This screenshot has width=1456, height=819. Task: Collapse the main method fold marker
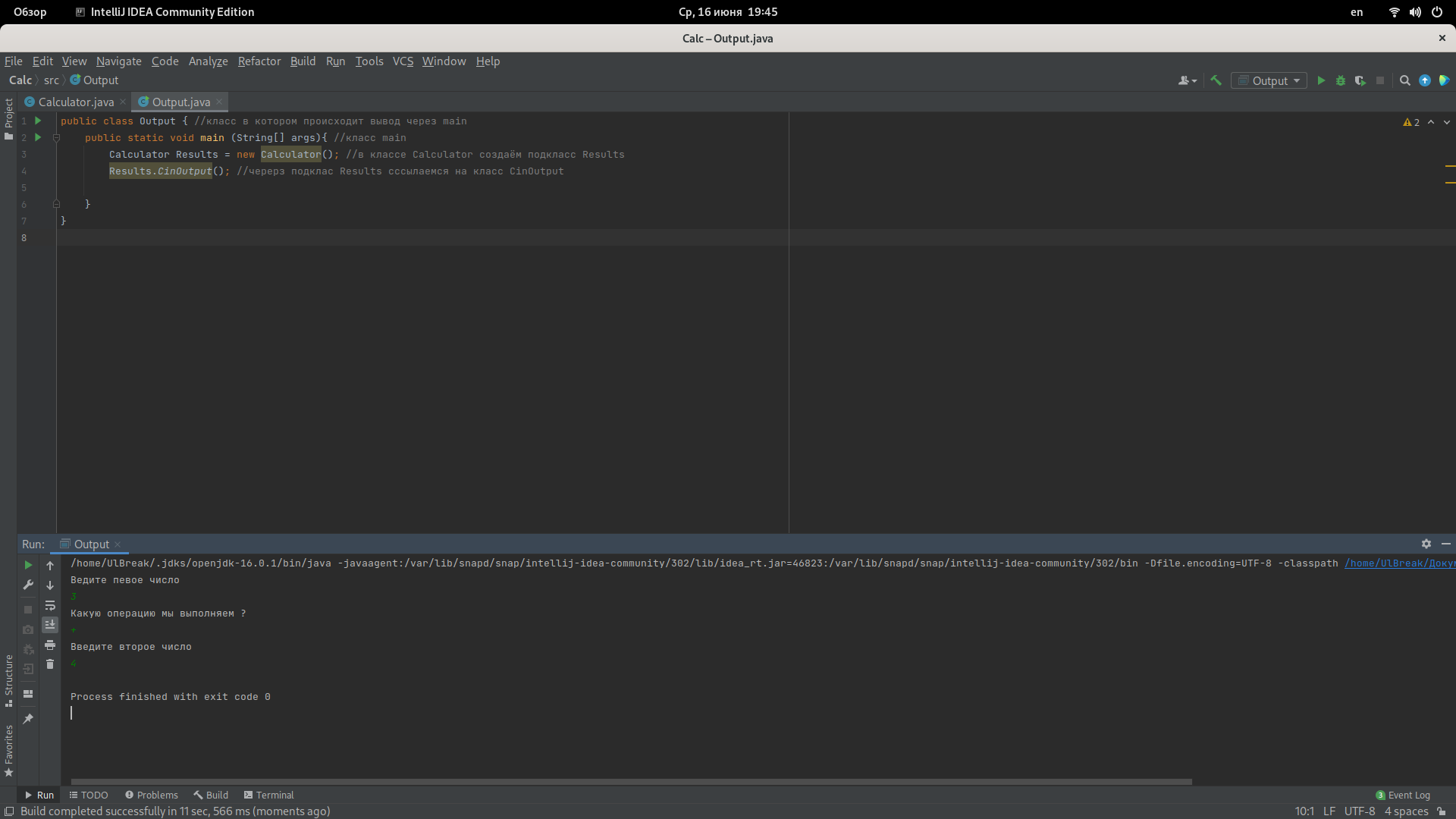click(x=56, y=138)
